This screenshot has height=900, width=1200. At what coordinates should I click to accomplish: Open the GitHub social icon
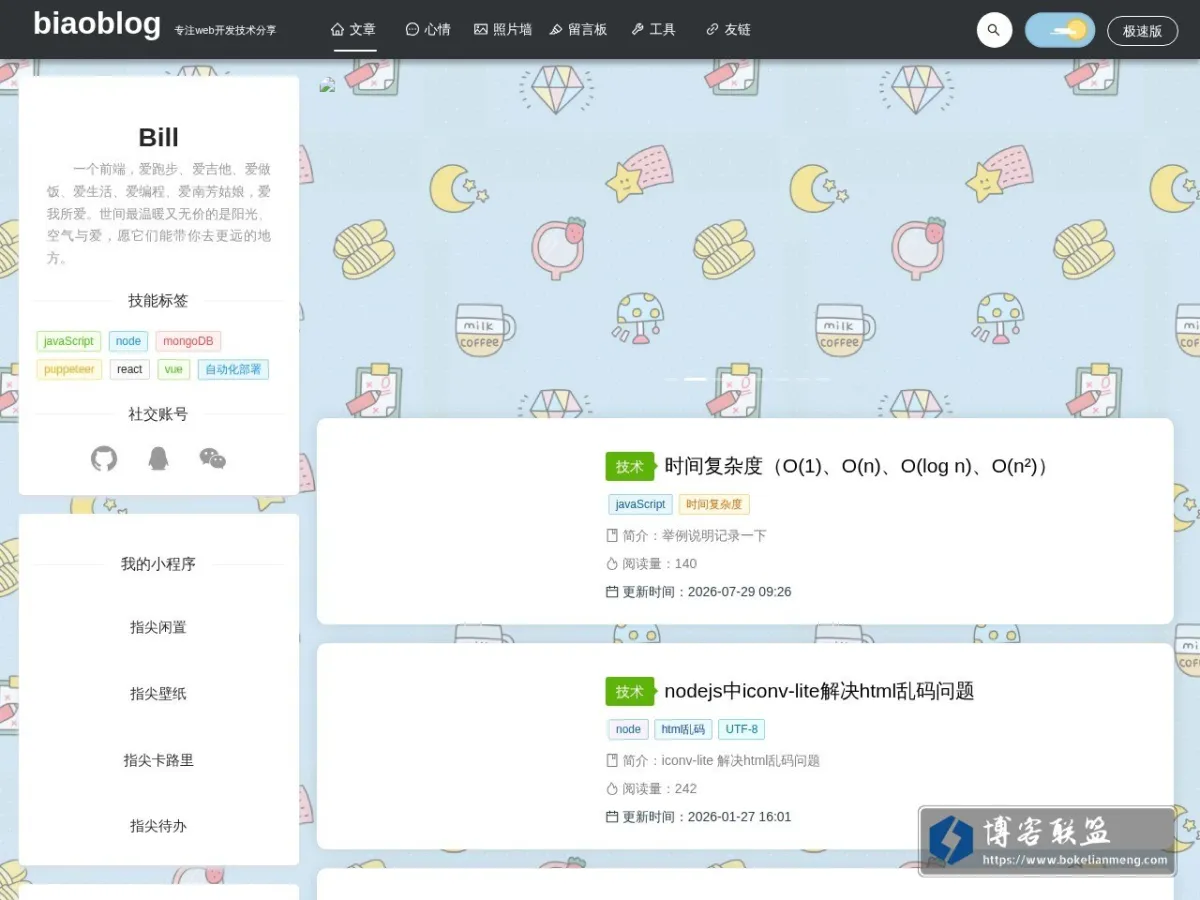click(x=104, y=459)
